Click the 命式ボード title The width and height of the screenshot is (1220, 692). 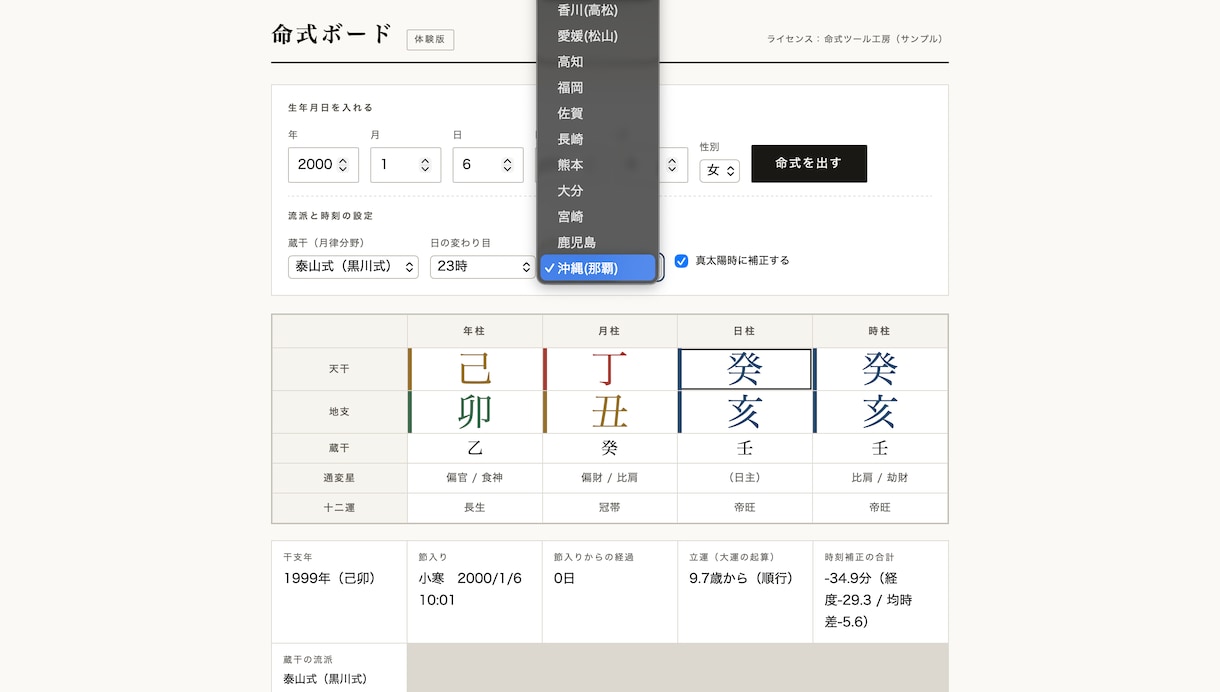tap(332, 34)
